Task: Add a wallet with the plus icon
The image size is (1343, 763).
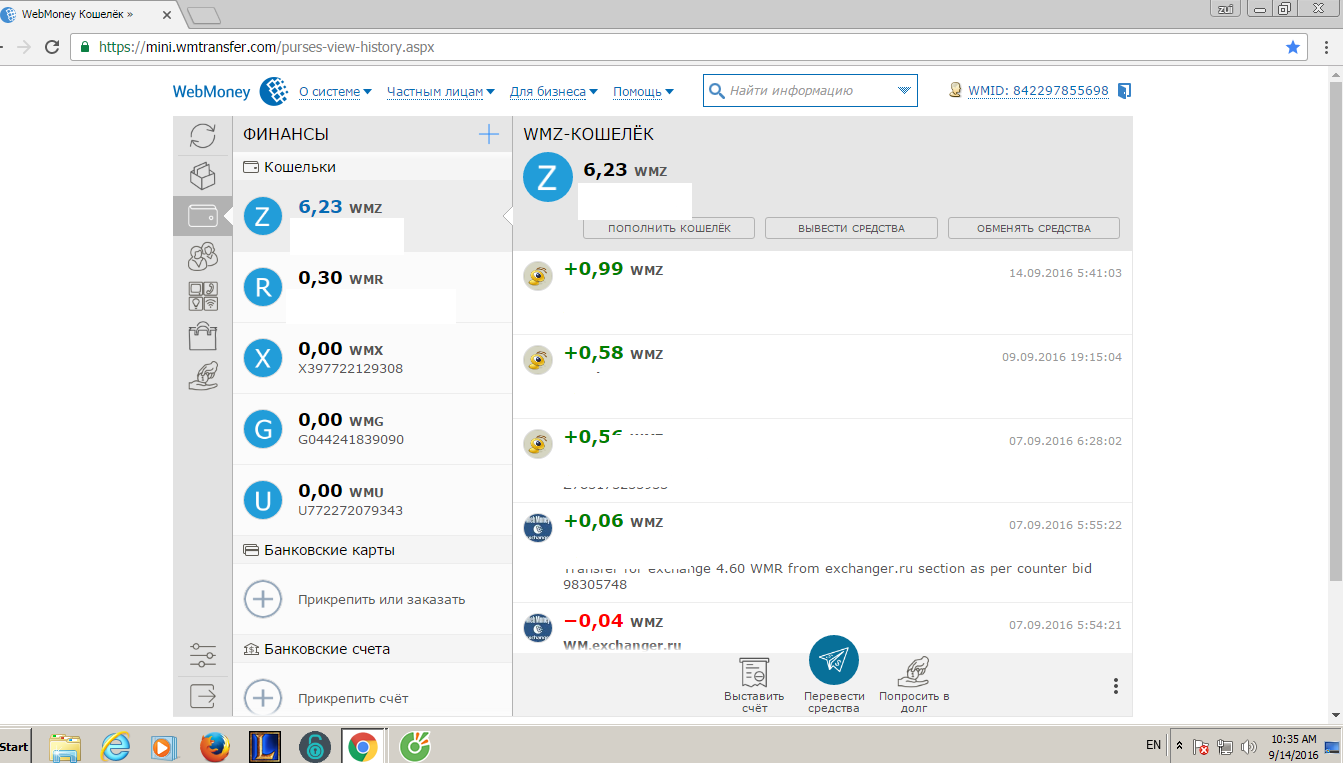Action: [488, 134]
